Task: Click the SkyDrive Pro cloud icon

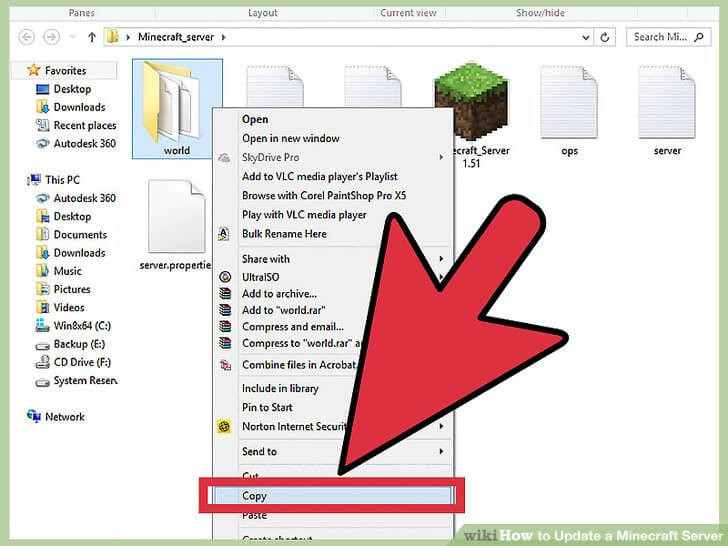Action: [x=224, y=157]
